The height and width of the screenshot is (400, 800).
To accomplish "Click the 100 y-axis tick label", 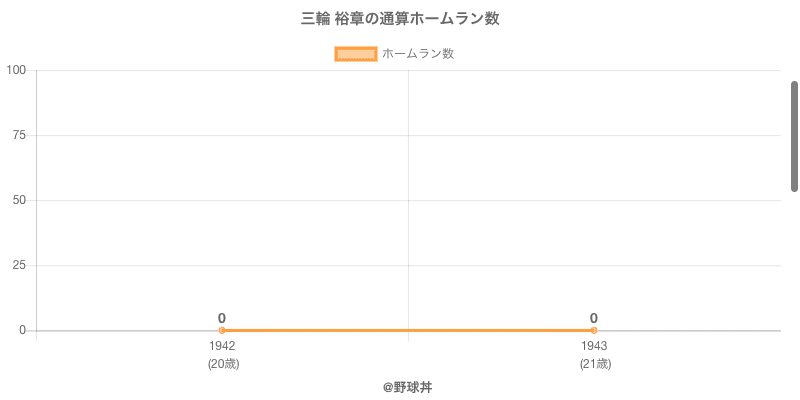I will click(16, 70).
